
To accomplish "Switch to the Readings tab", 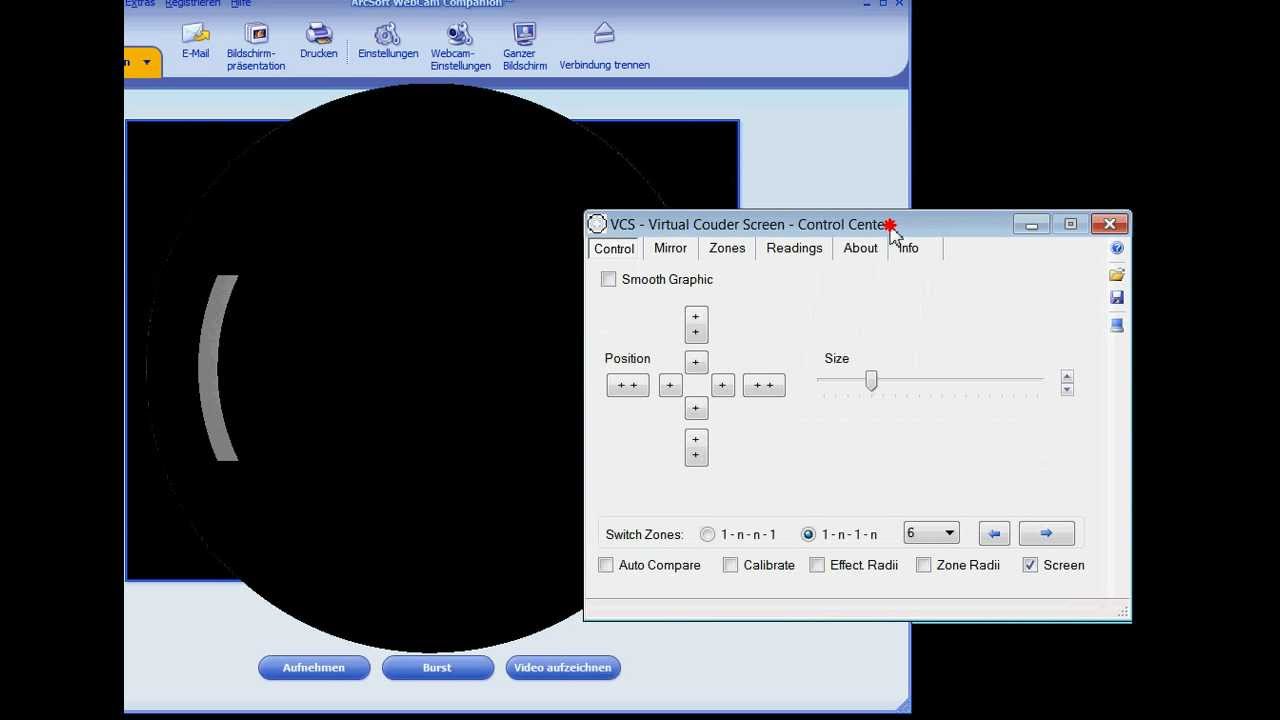I will (x=794, y=248).
